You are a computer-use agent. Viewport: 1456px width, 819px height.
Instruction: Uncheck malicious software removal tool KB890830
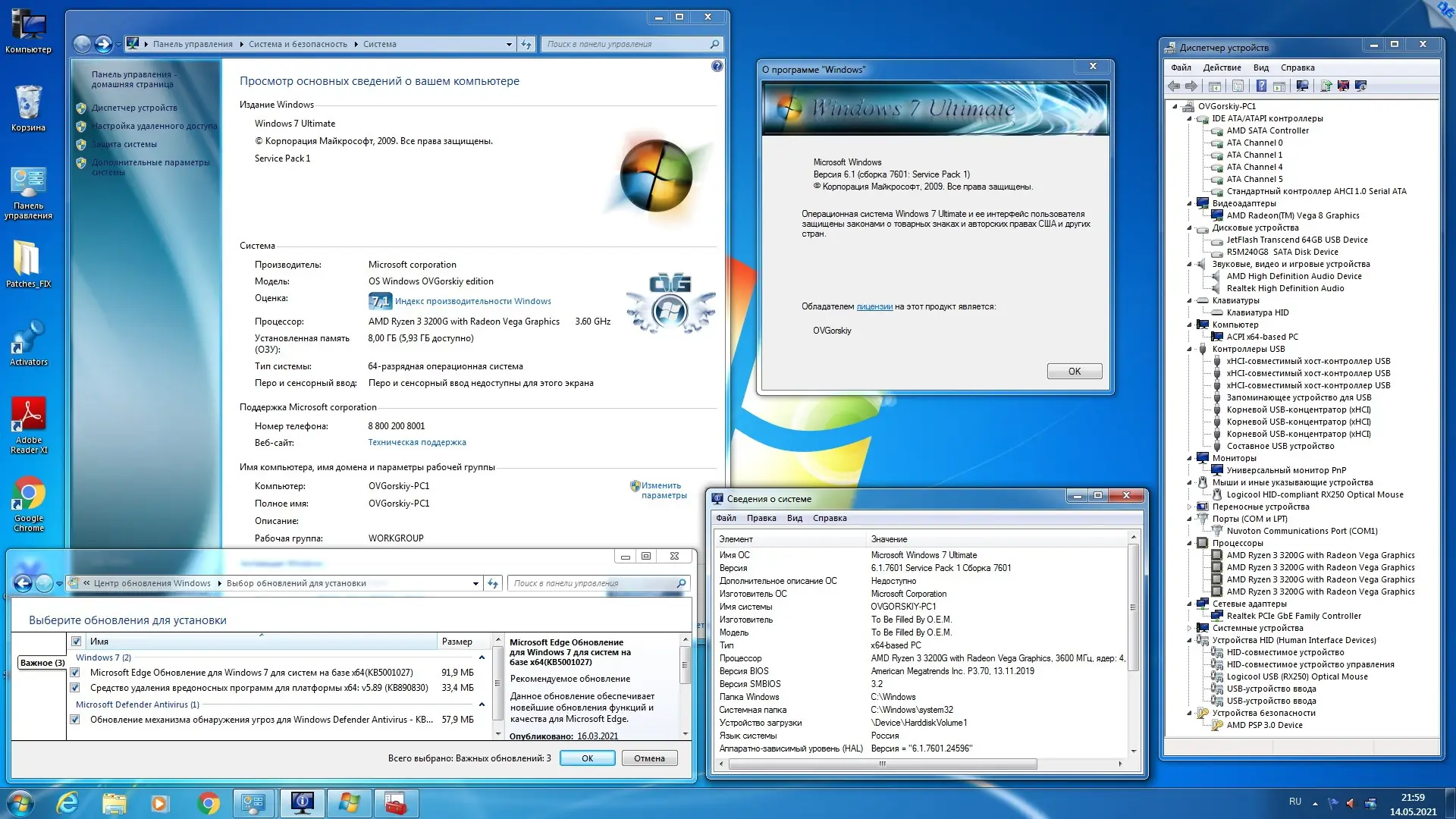coord(75,688)
